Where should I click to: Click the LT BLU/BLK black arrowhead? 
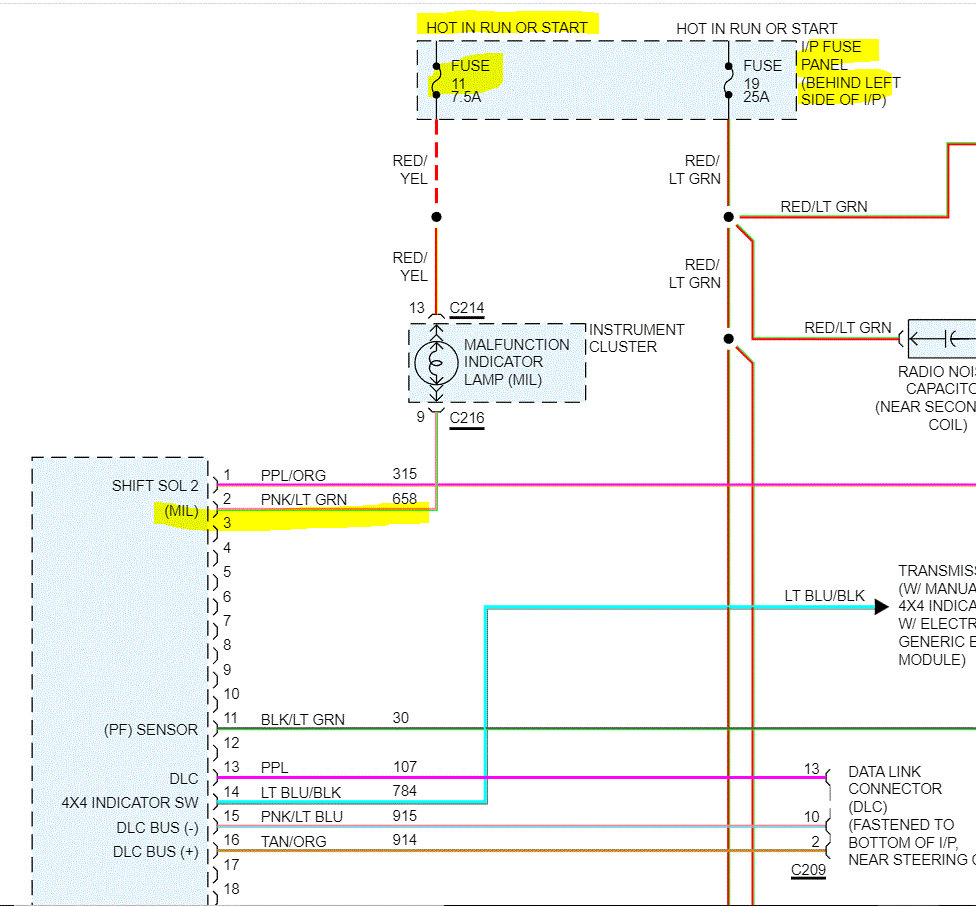[x=881, y=607]
